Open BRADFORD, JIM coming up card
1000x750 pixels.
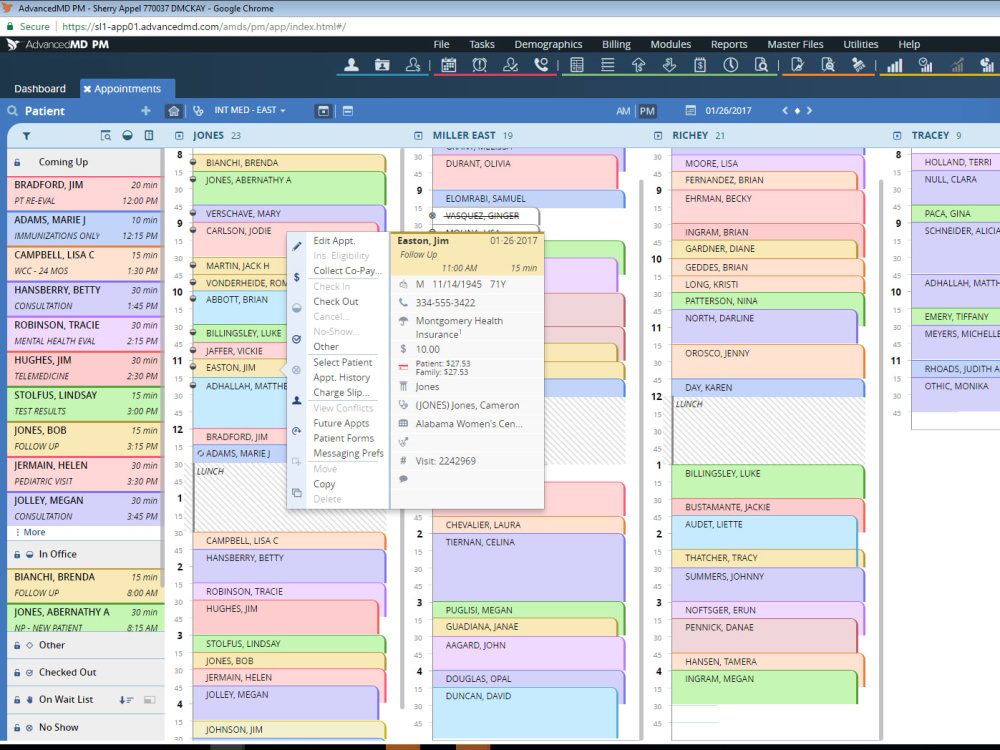coord(85,193)
